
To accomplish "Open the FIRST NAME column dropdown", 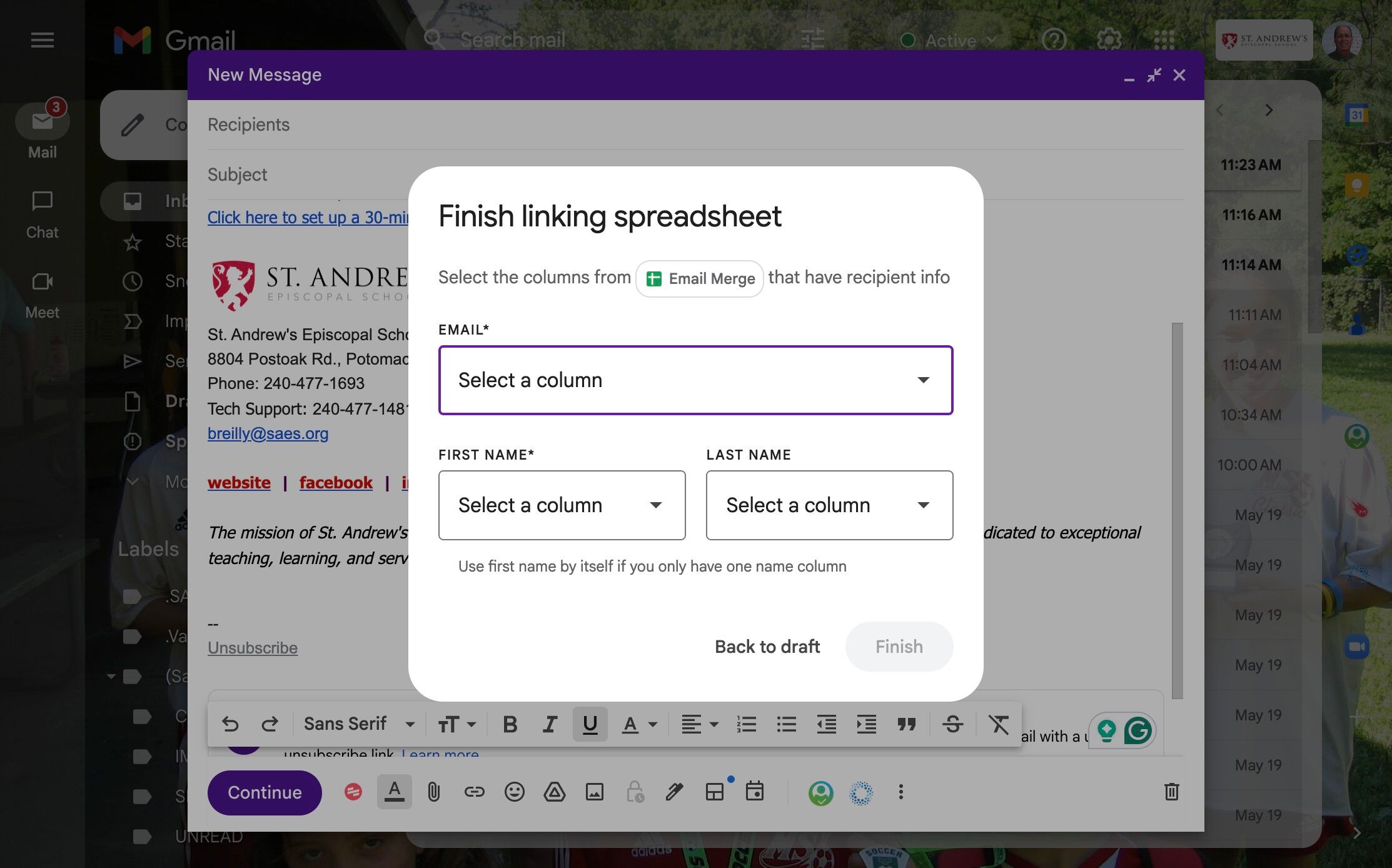I will pos(562,505).
